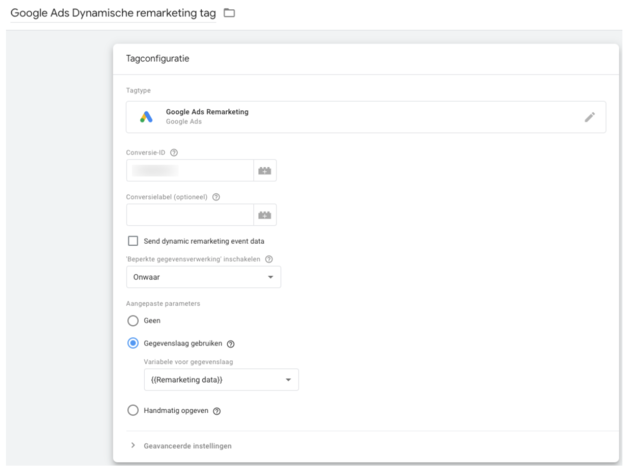Enable Send dynamic remarketing event data
Viewport: 630px width, 470px height.
tap(133, 241)
